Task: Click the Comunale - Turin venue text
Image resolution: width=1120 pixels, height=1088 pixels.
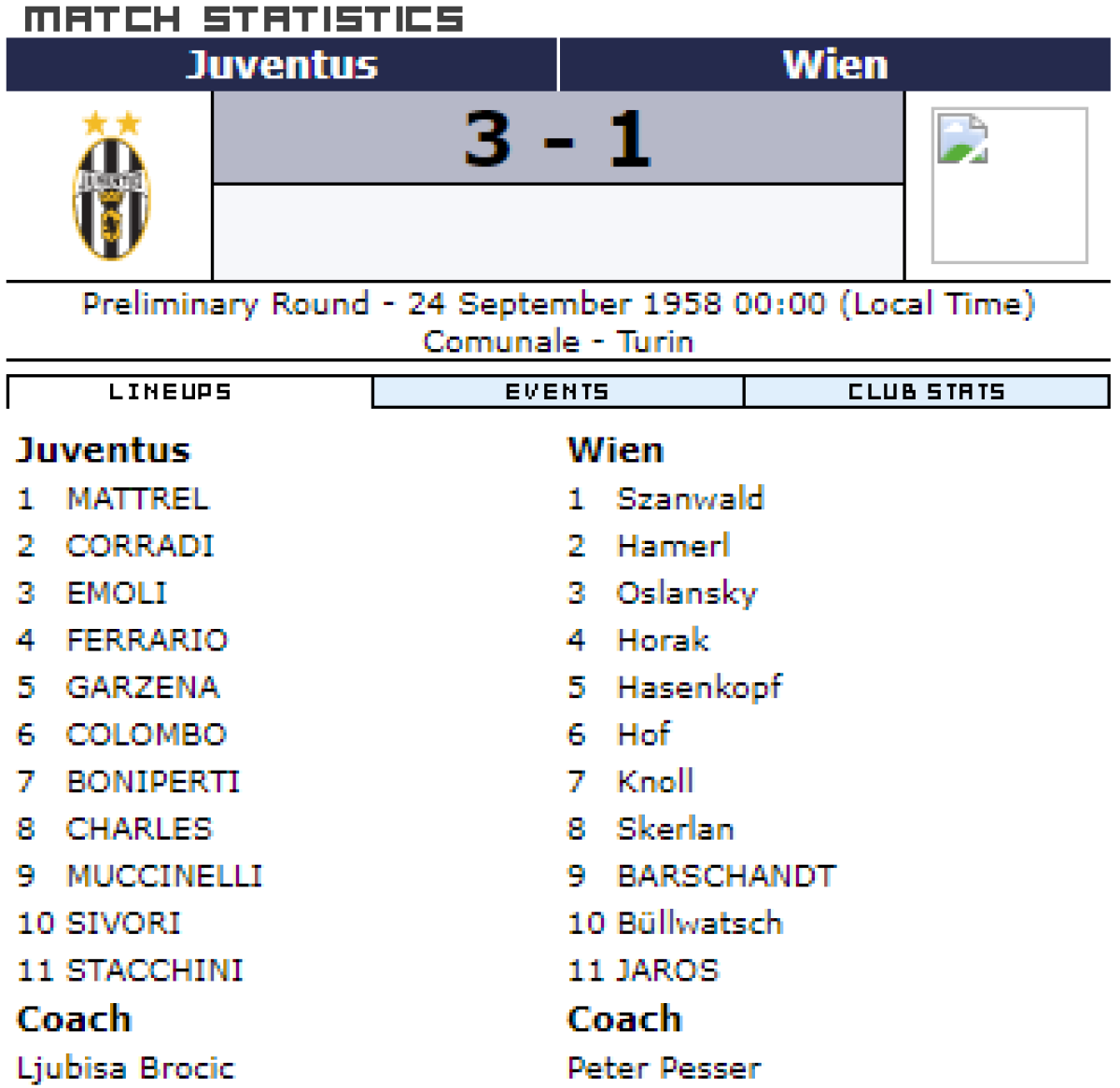Action: [558, 342]
